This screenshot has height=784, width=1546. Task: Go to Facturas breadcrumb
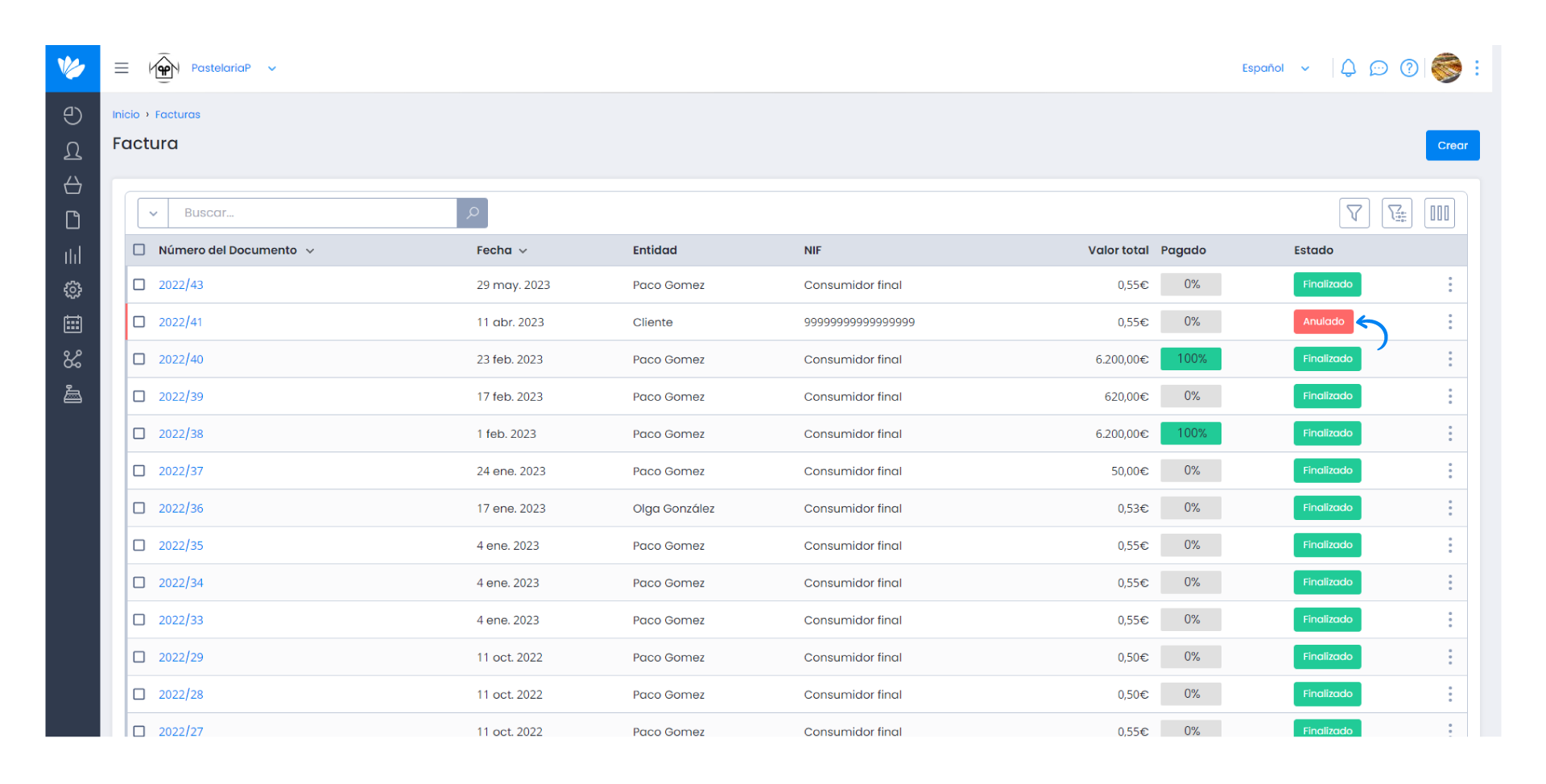[177, 114]
